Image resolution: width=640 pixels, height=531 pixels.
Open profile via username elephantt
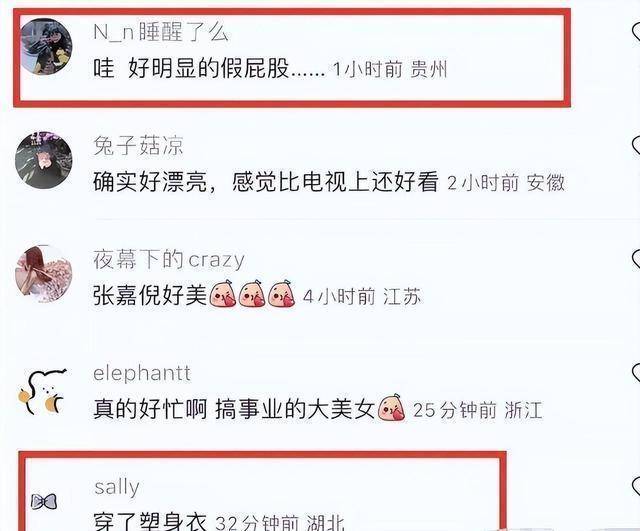[142, 373]
